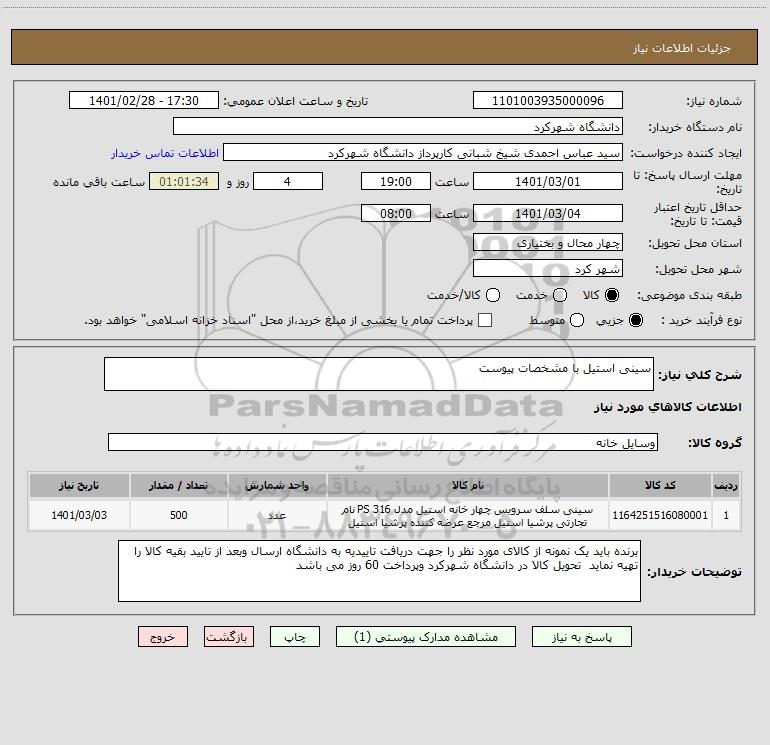Open اطلاعات تماس خریدار link
This screenshot has height=745, width=770.
pyautogui.click(x=165, y=153)
